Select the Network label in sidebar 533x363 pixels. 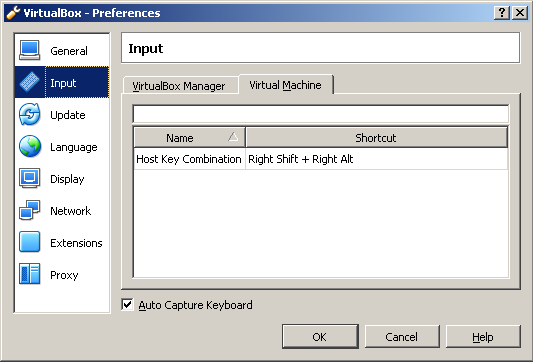pyautogui.click(x=70, y=211)
